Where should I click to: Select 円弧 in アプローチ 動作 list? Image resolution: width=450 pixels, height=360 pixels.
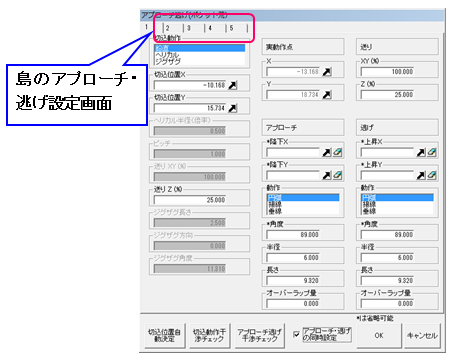pyautogui.click(x=303, y=198)
